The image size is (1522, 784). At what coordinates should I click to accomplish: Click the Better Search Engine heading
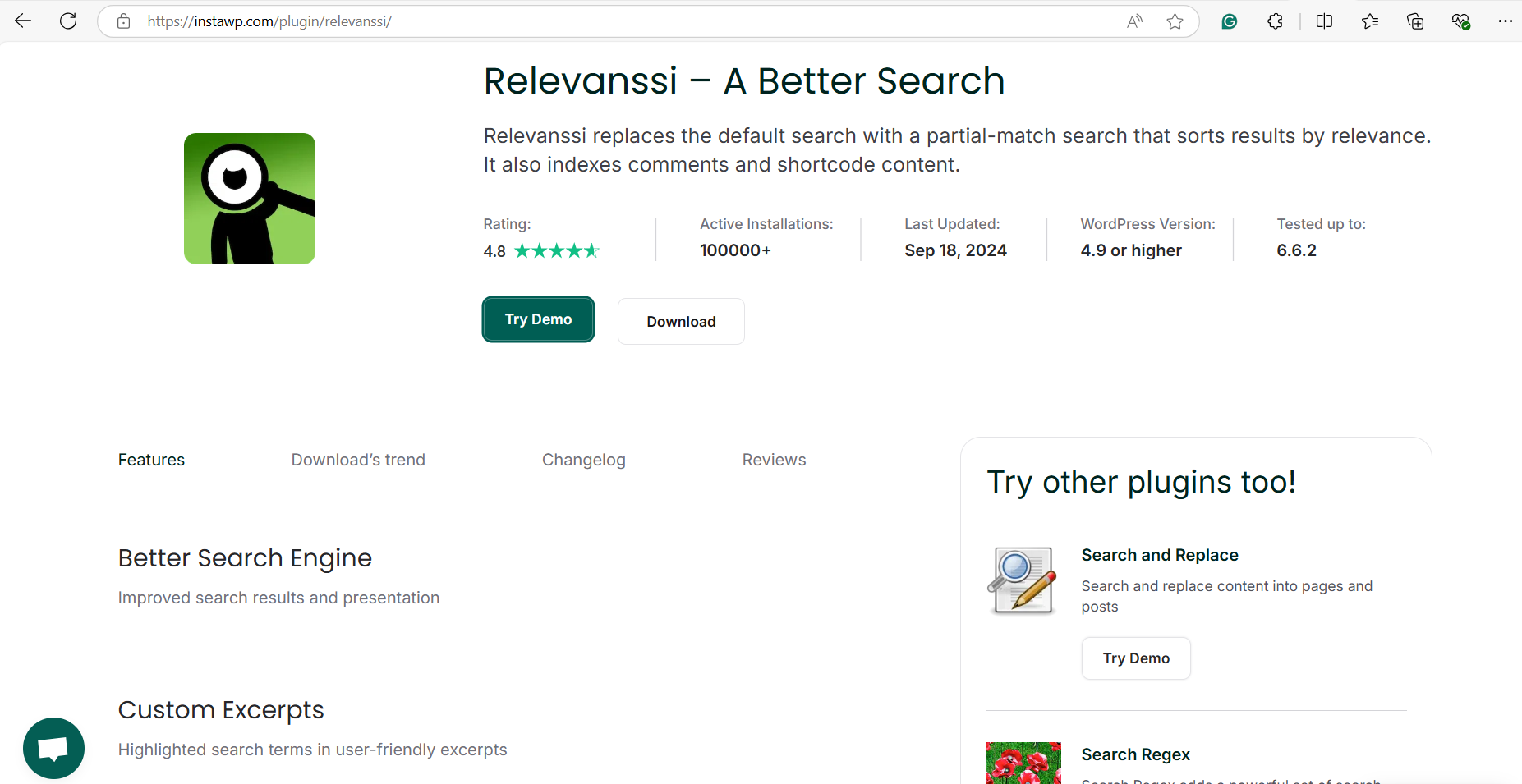(x=245, y=558)
